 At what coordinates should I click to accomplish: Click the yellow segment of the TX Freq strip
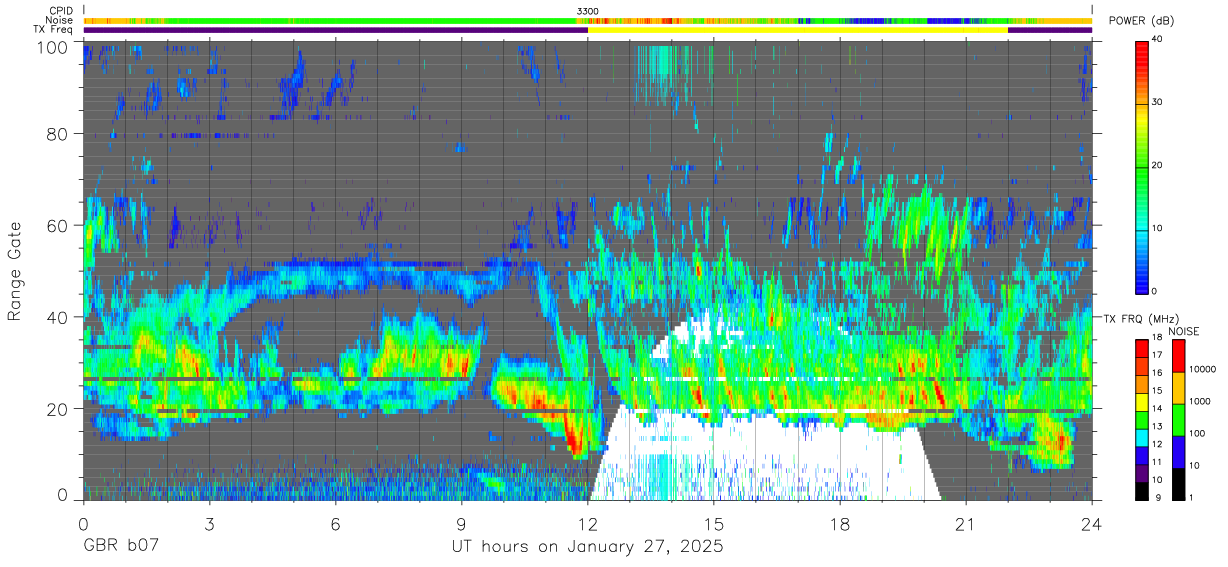(x=798, y=30)
